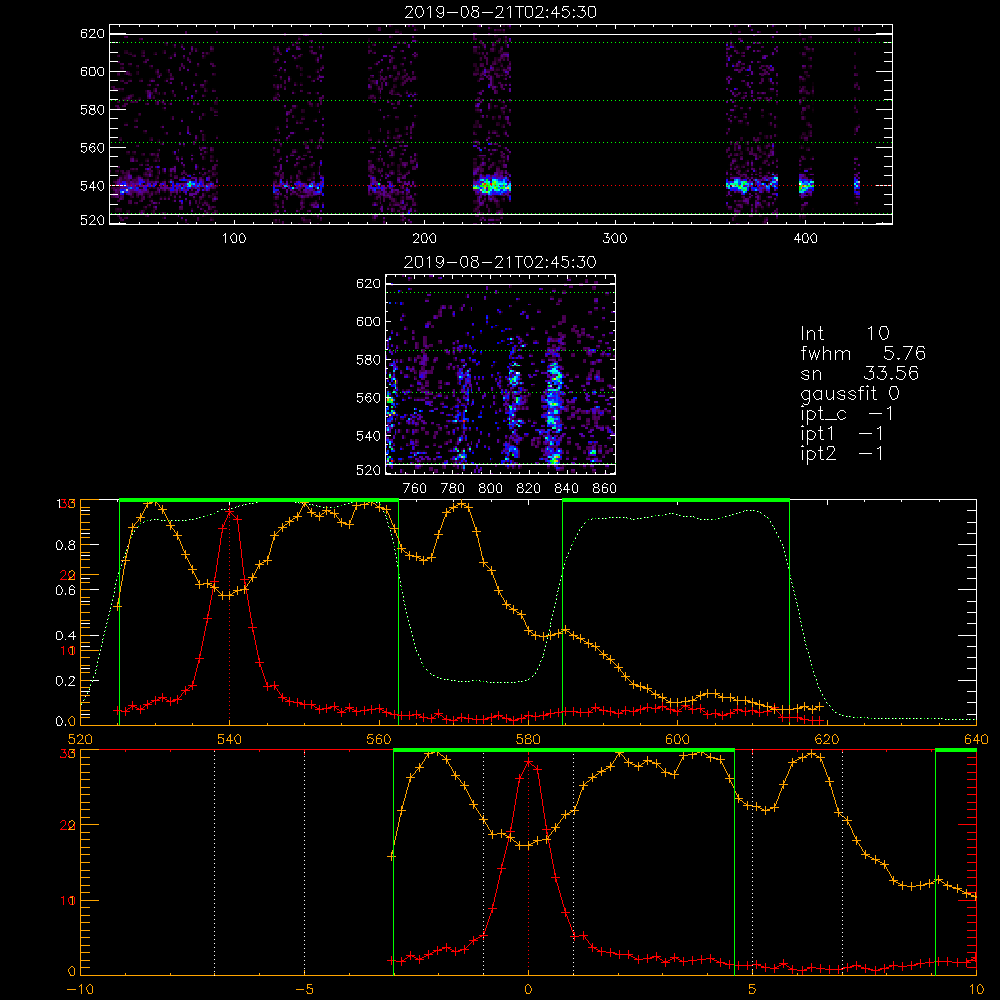This screenshot has width=1000, height=1000.
Task: Click the 860 x-axis label of middle spectrogram
Action: tap(605, 489)
